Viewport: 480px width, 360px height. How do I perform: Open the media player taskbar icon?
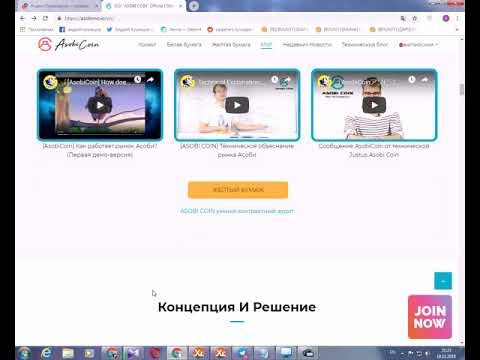89,353
